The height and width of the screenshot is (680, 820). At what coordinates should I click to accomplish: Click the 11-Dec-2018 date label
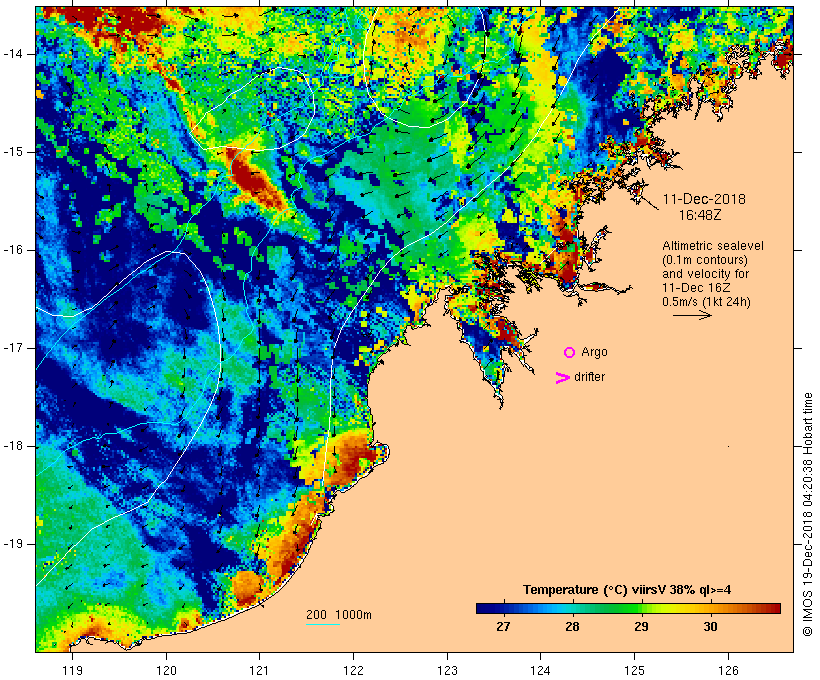tap(704, 199)
